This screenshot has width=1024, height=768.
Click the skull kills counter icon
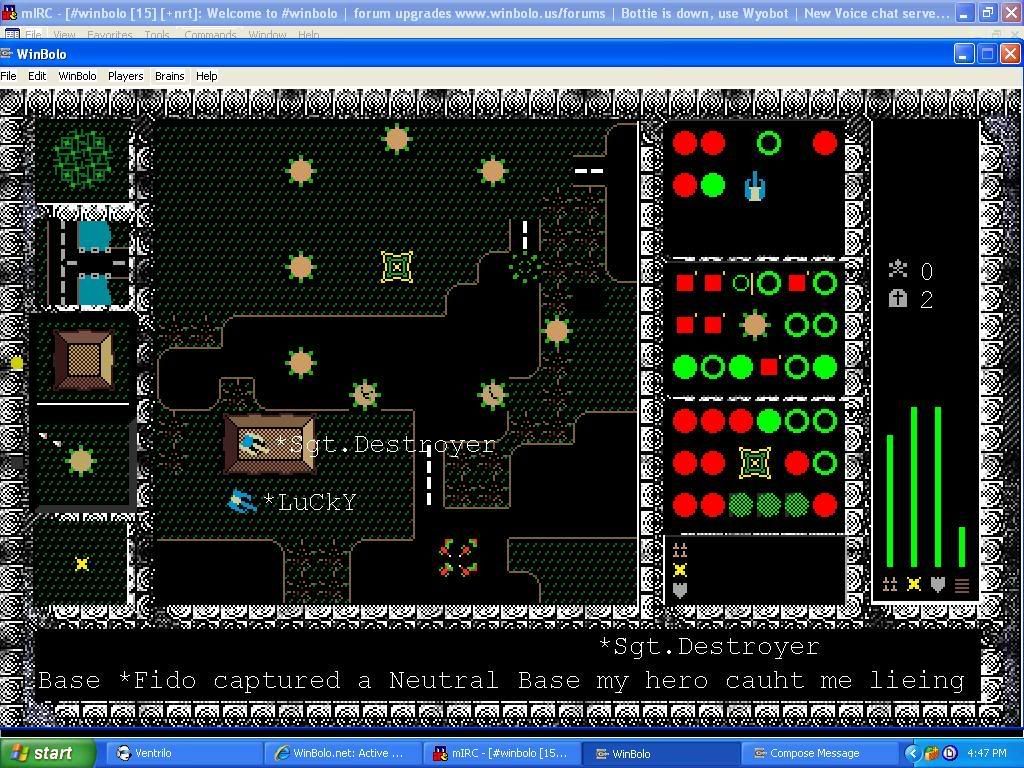tap(898, 268)
